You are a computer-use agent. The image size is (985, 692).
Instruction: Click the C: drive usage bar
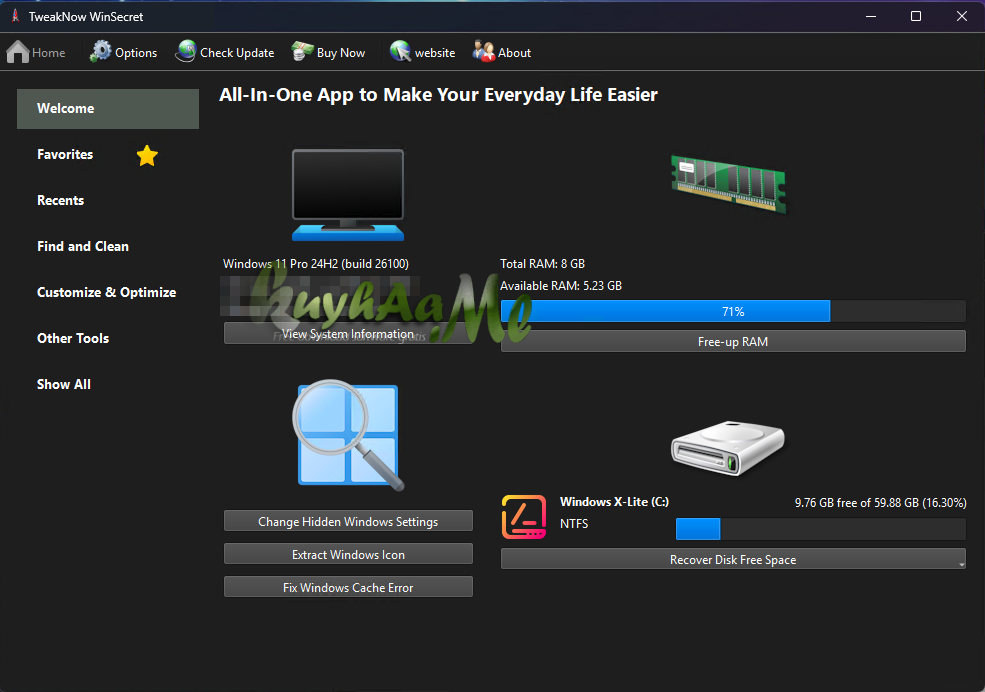(x=820, y=529)
